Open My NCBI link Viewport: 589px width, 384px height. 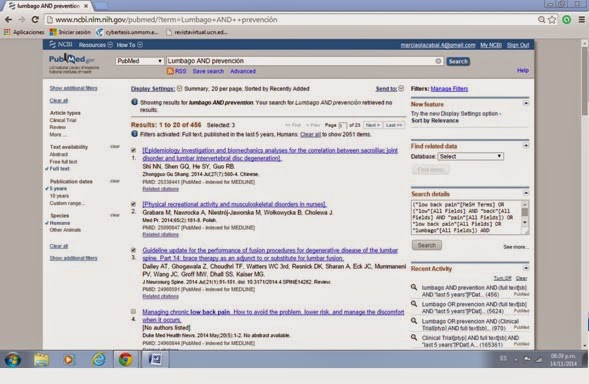pos(491,45)
